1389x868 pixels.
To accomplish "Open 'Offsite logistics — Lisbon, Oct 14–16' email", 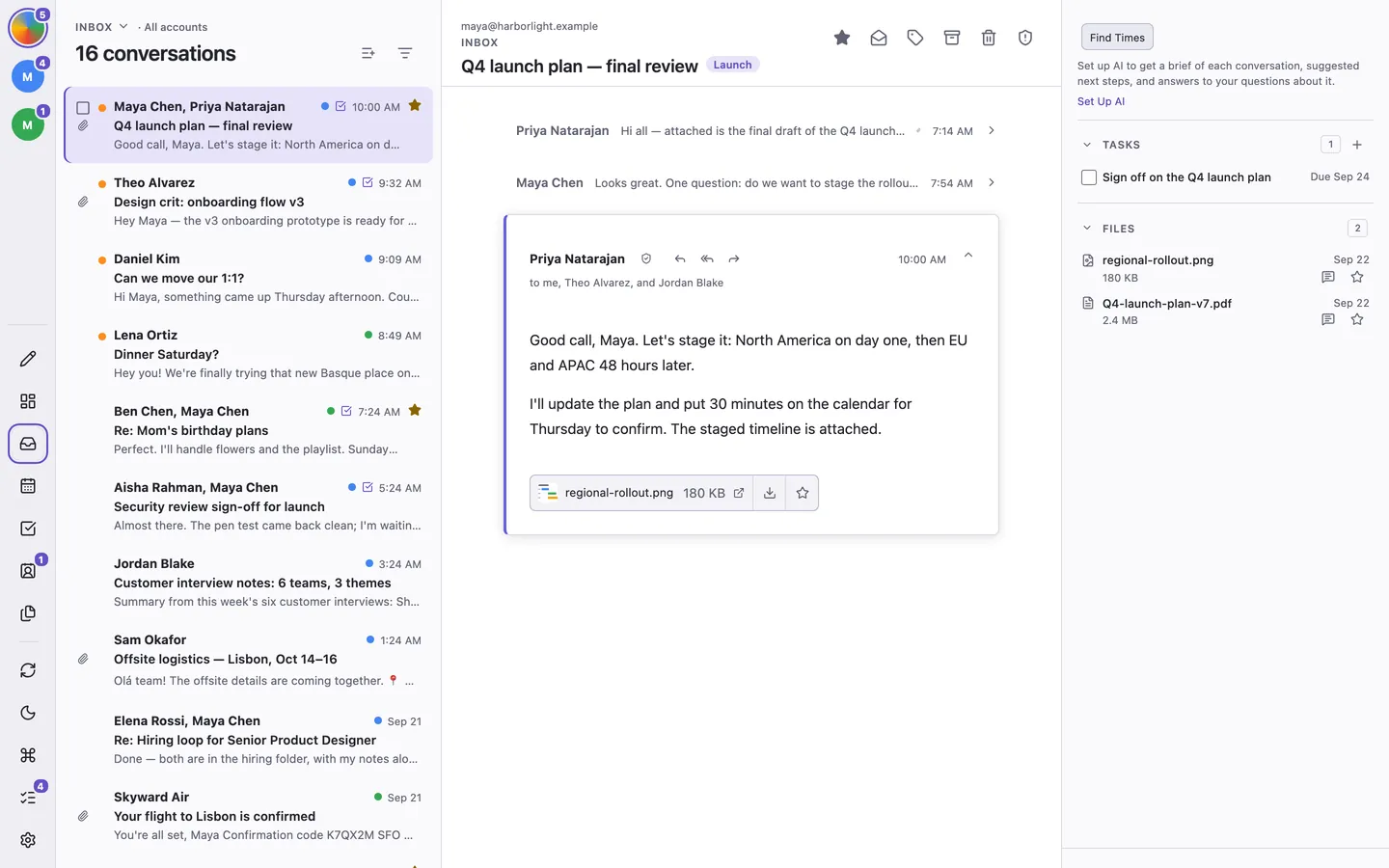I will [249, 660].
